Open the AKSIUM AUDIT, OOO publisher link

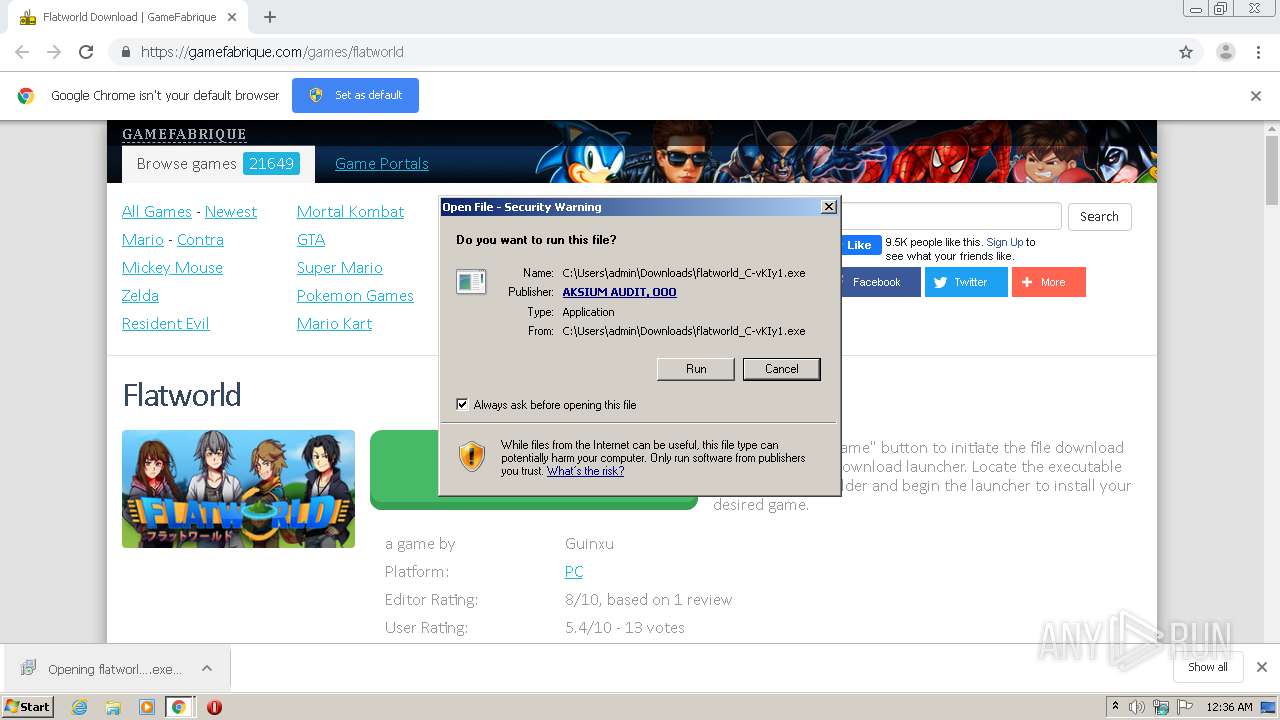(x=619, y=292)
